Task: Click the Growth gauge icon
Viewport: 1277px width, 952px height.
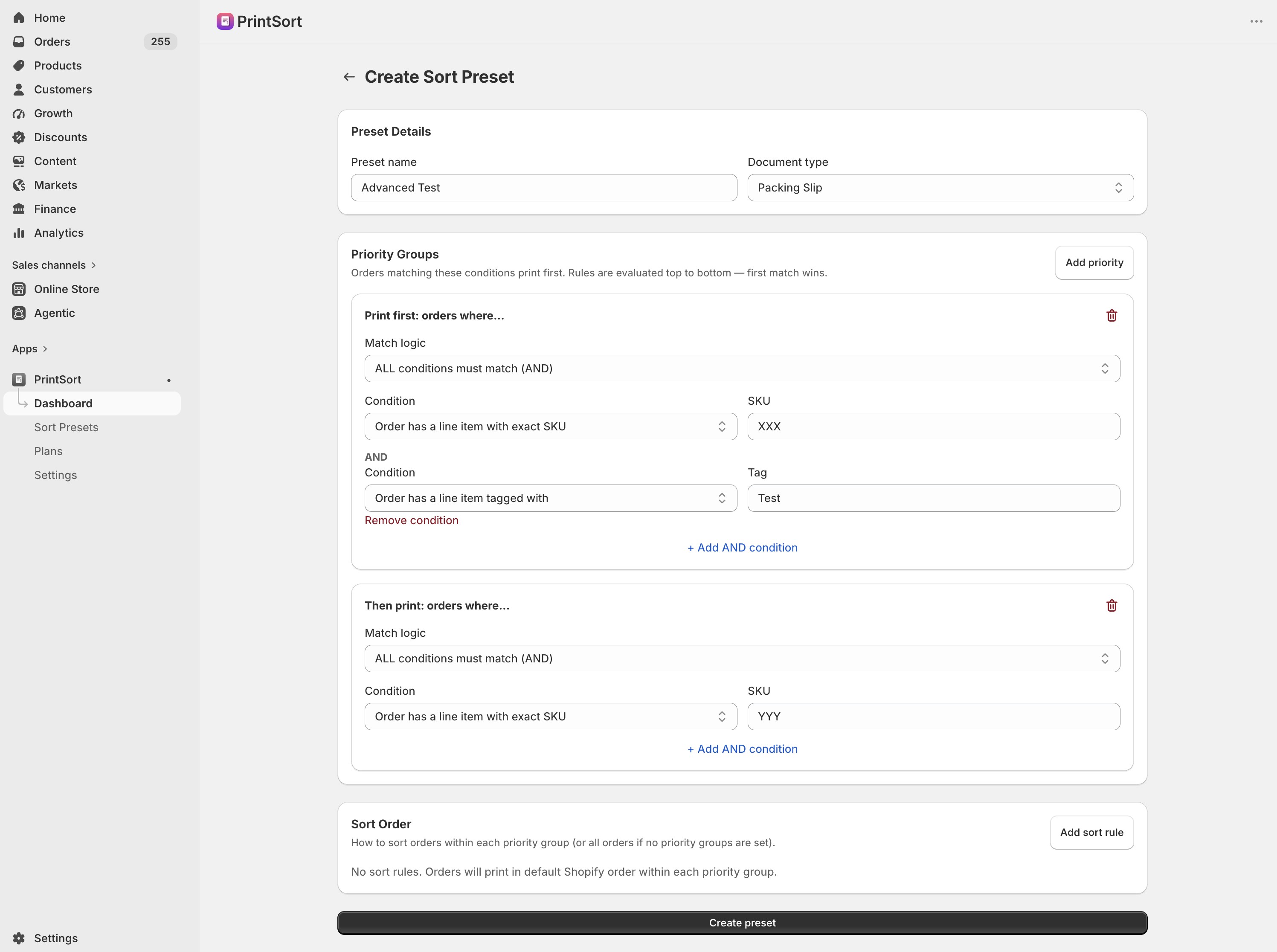Action: (x=19, y=113)
